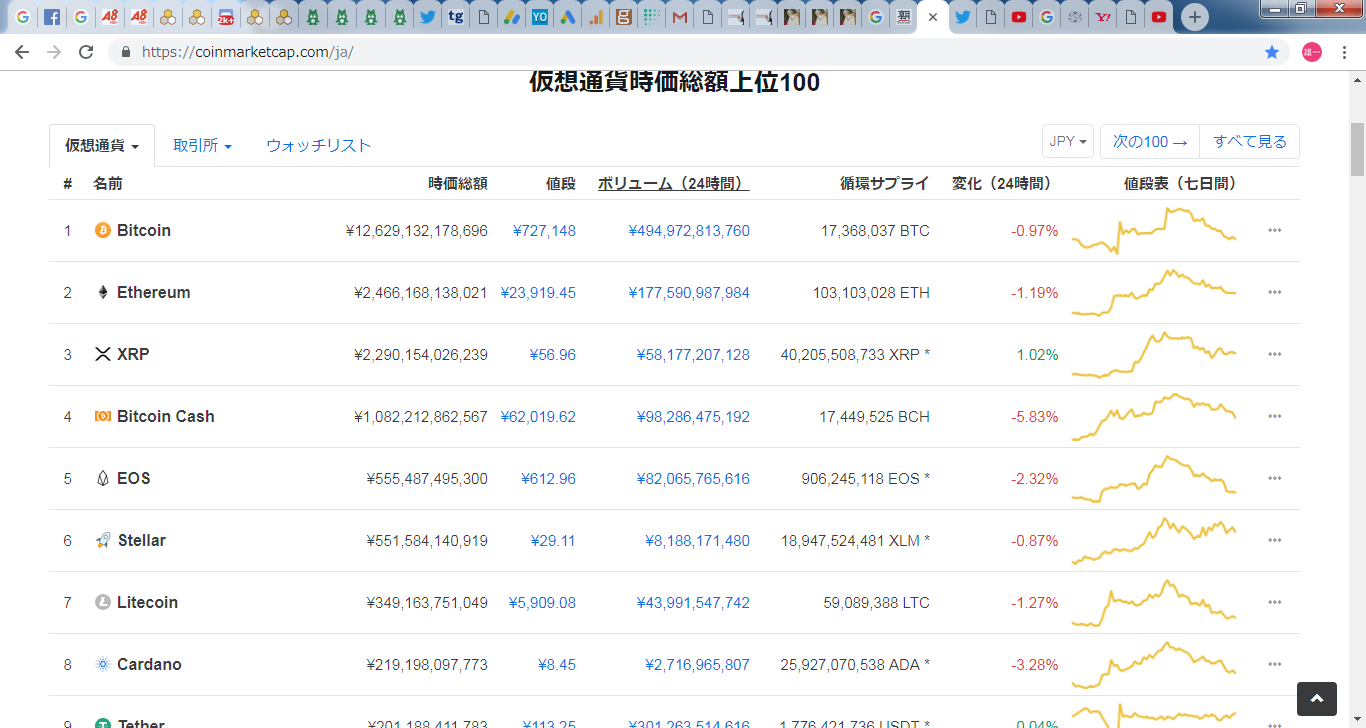Sort by the 循環サプライ column header
1366x728 pixels.
tap(885, 183)
